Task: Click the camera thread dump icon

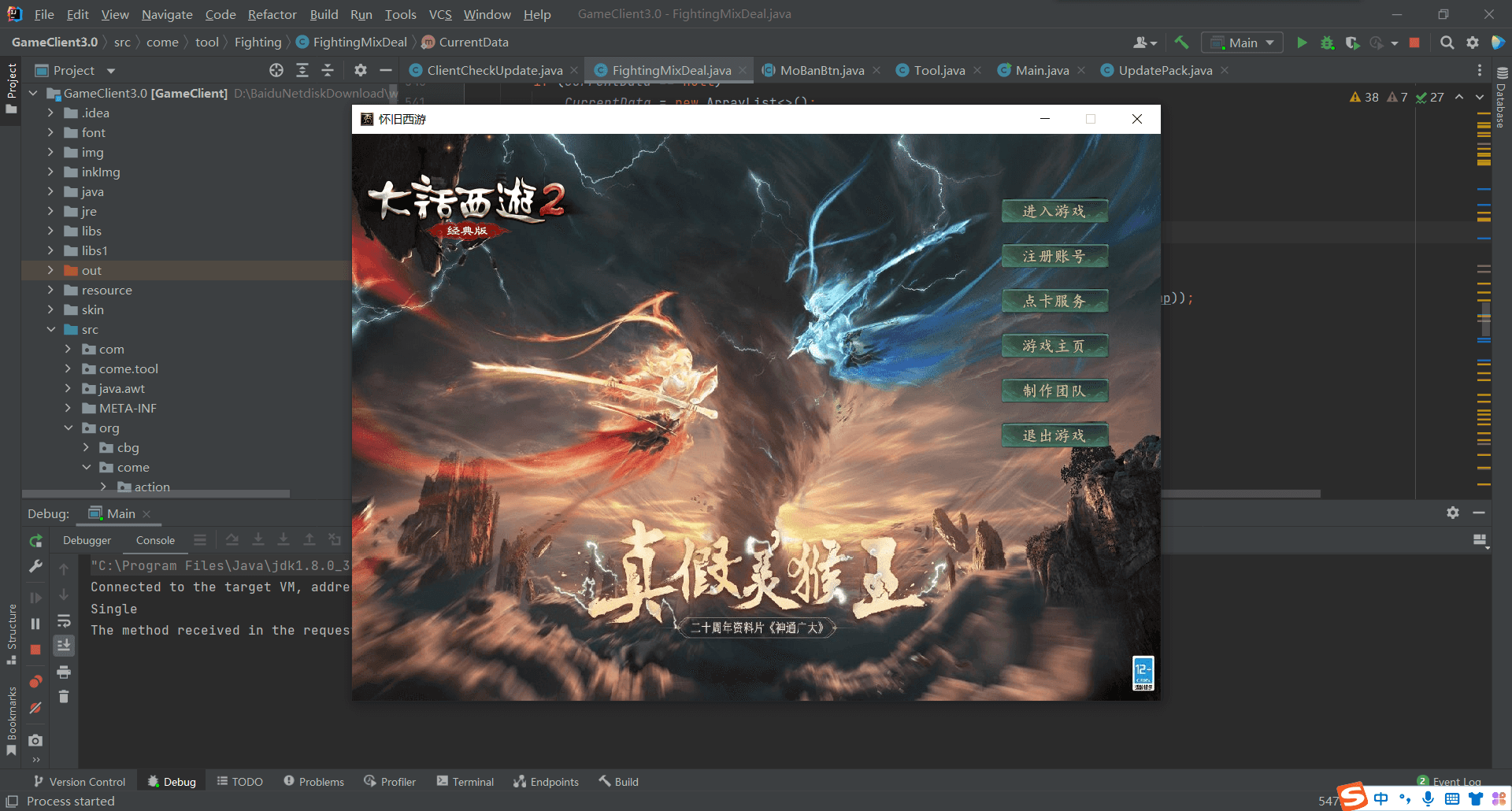Action: click(x=35, y=740)
